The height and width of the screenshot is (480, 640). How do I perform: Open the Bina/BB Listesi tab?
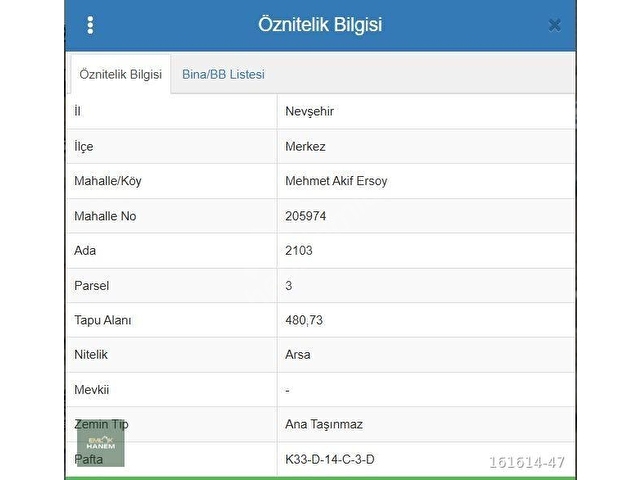(x=223, y=74)
